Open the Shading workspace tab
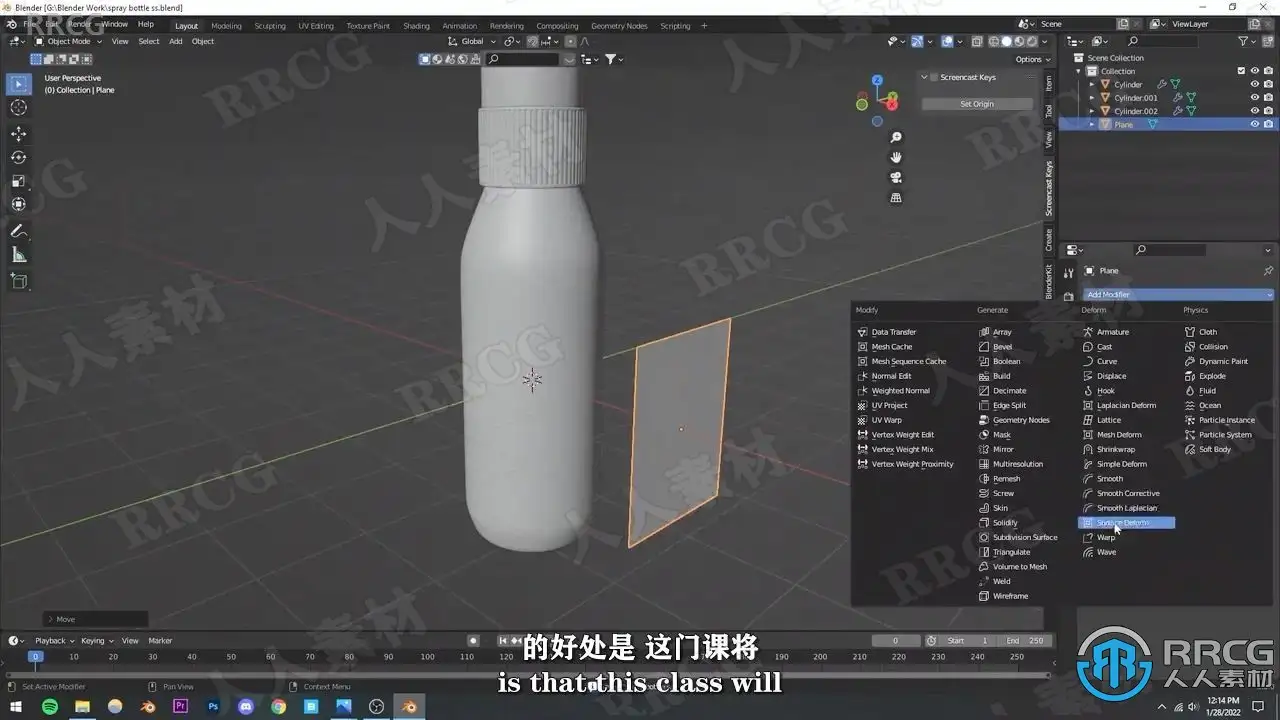 pos(416,25)
